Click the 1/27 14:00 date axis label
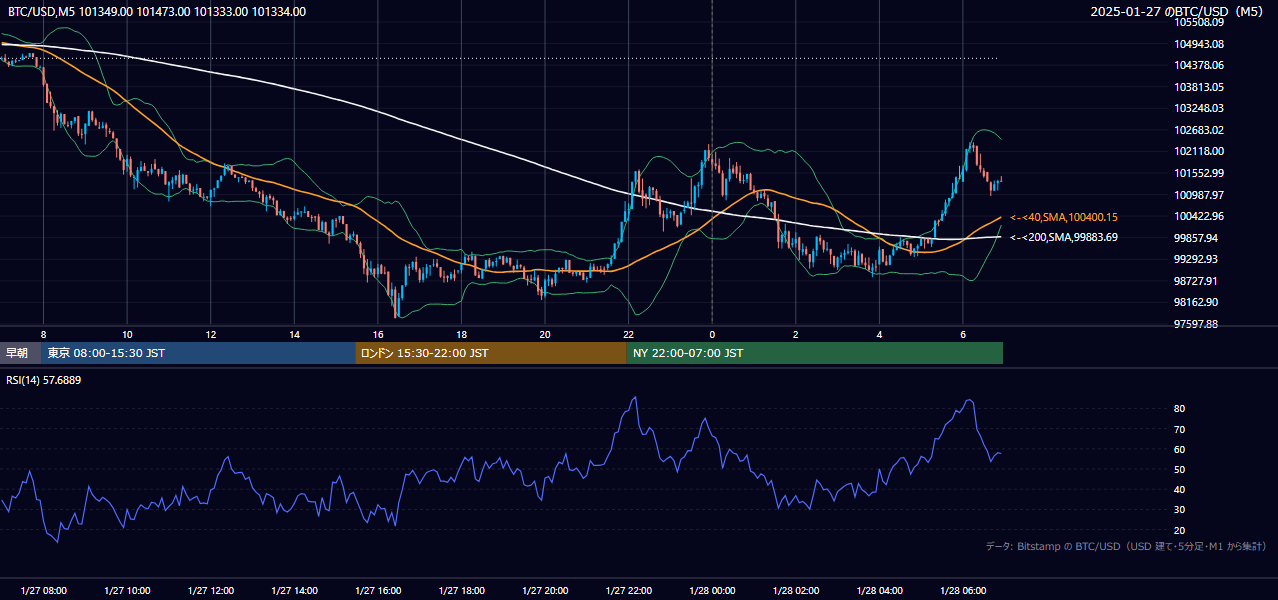This screenshot has height=600, width=1278. [x=294, y=591]
